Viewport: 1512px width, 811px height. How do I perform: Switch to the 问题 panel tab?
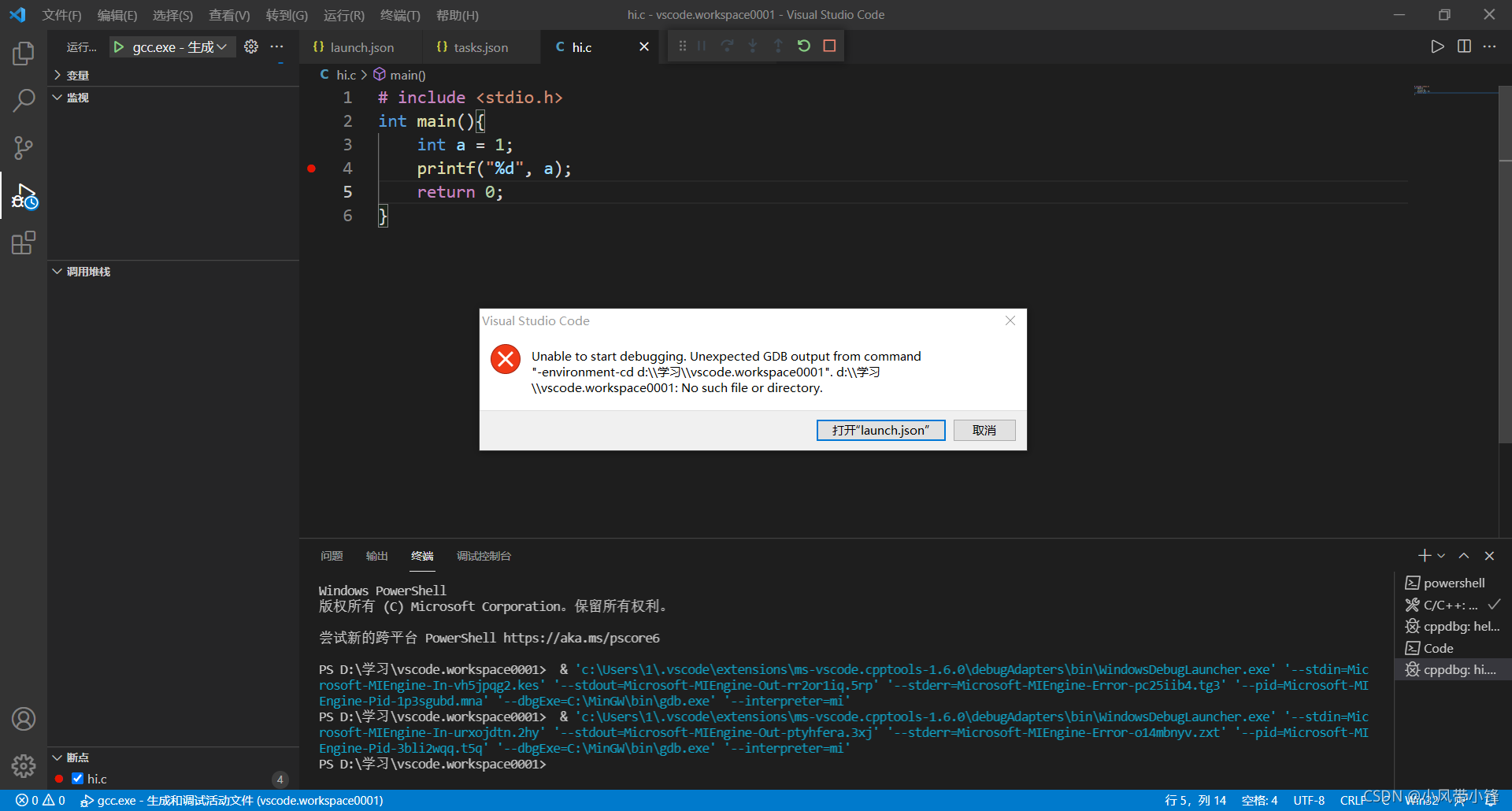[x=332, y=556]
